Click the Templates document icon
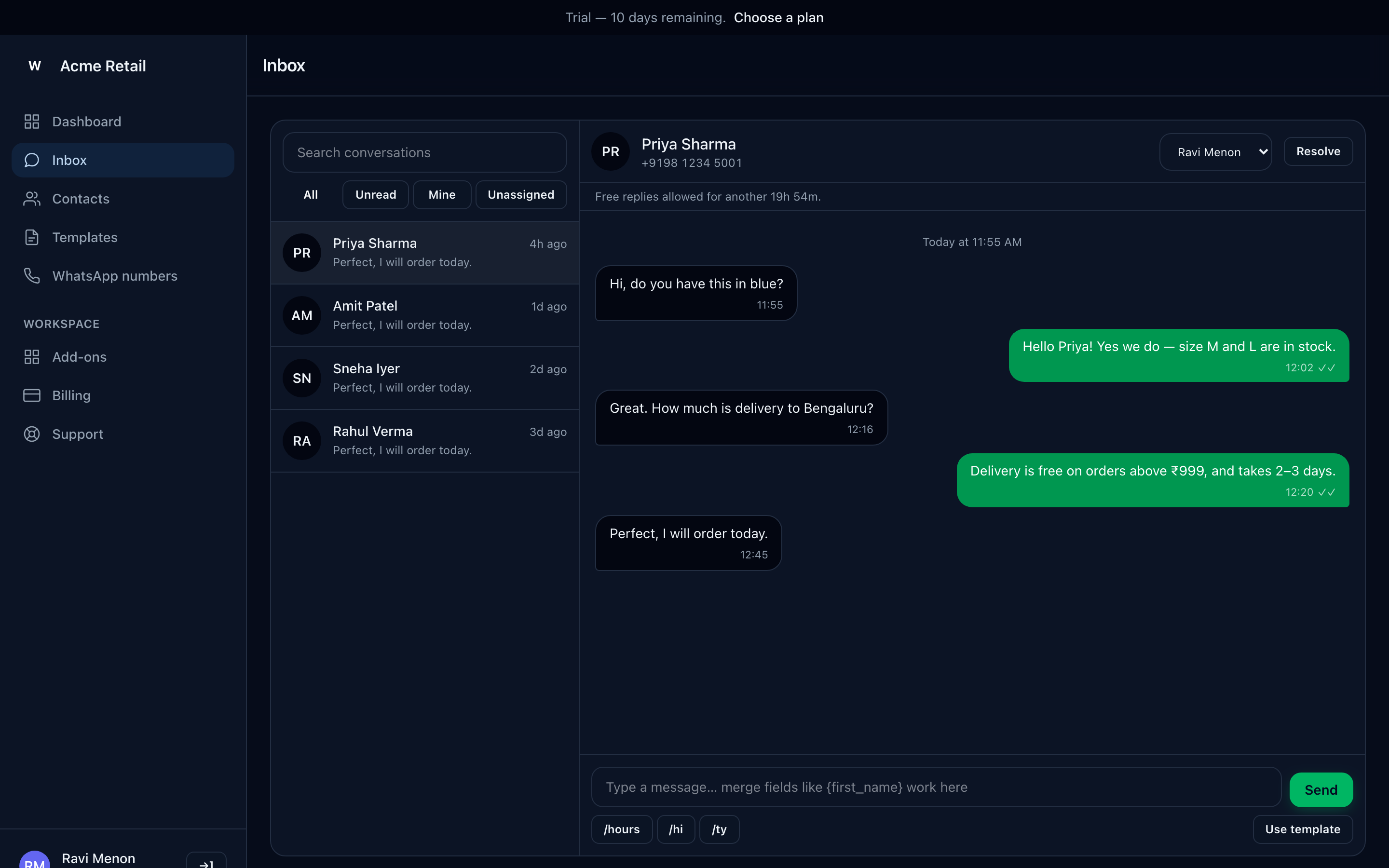This screenshot has width=1389, height=868. [x=31, y=237]
